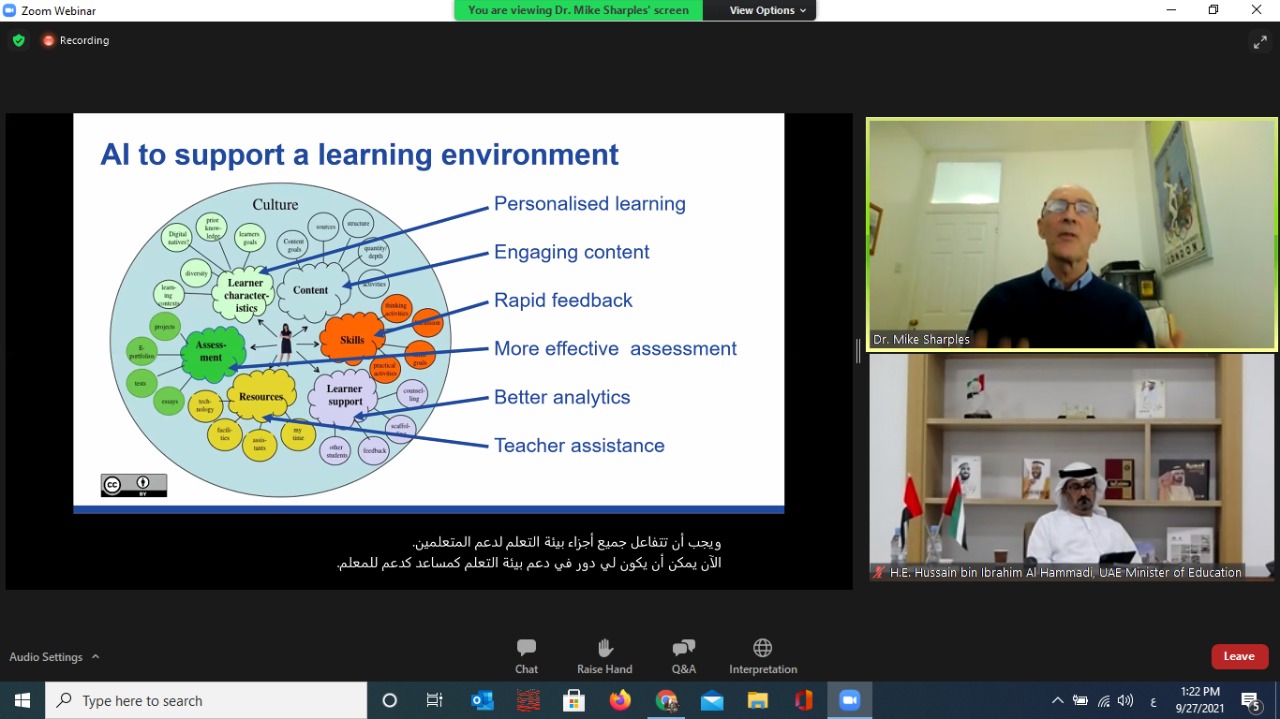The width and height of the screenshot is (1280, 719).
Task: Open the Interpretation language globe
Action: pyautogui.click(x=762, y=655)
